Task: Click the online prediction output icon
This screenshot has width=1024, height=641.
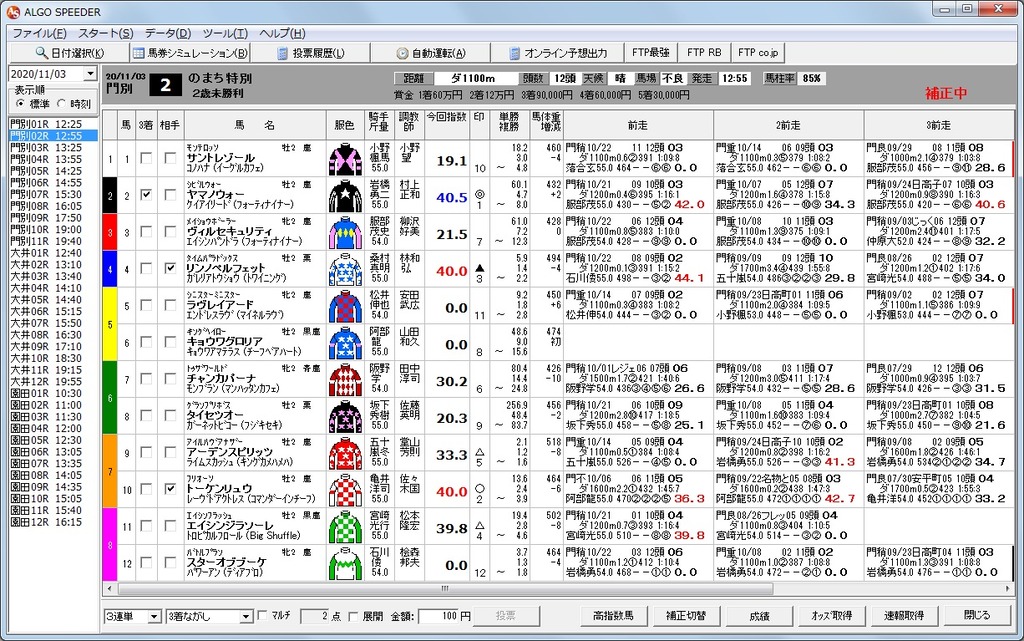Action: tap(515, 53)
